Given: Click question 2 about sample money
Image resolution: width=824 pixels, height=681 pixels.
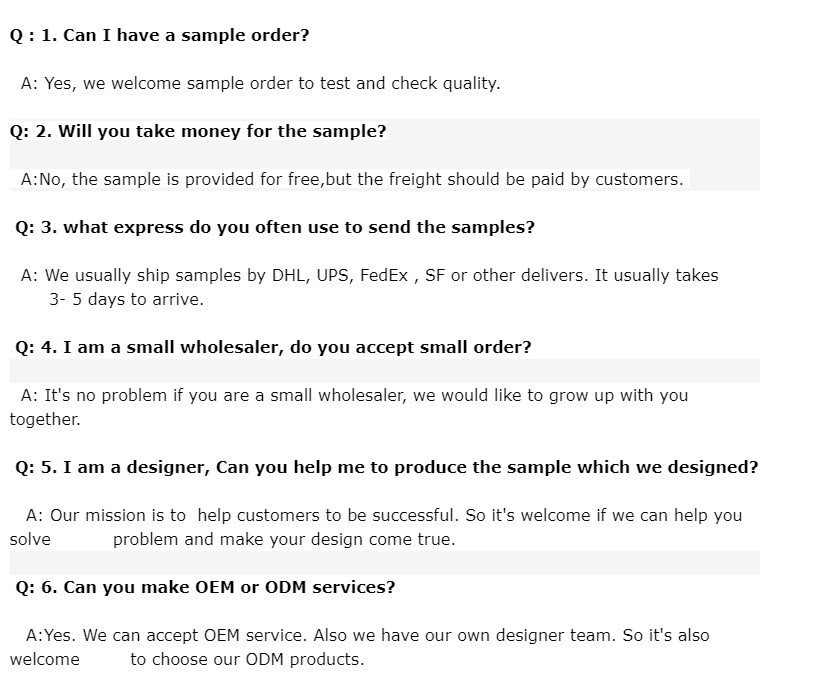Looking at the screenshot, I should [198, 131].
